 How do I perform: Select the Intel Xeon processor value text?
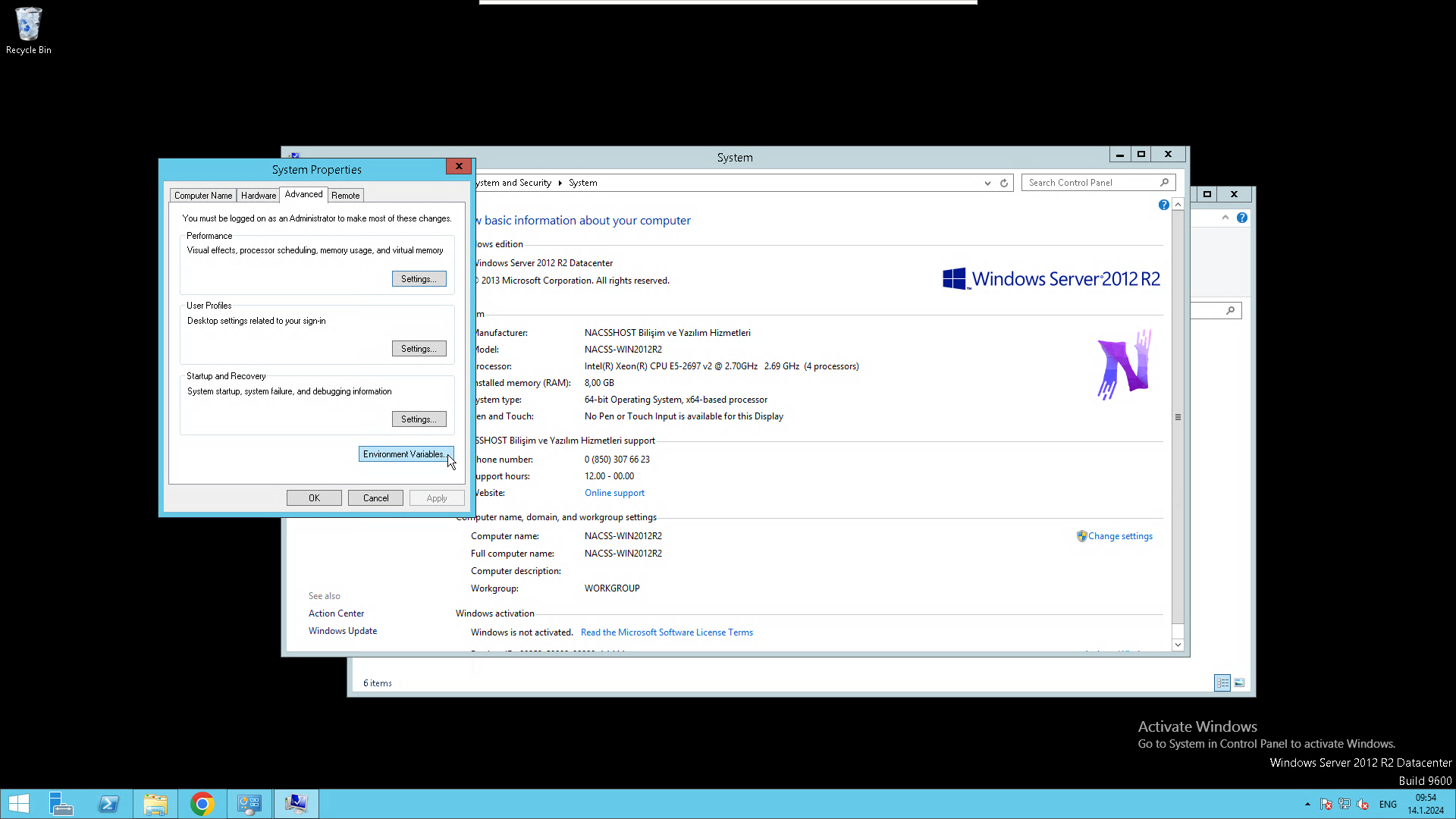[722, 366]
